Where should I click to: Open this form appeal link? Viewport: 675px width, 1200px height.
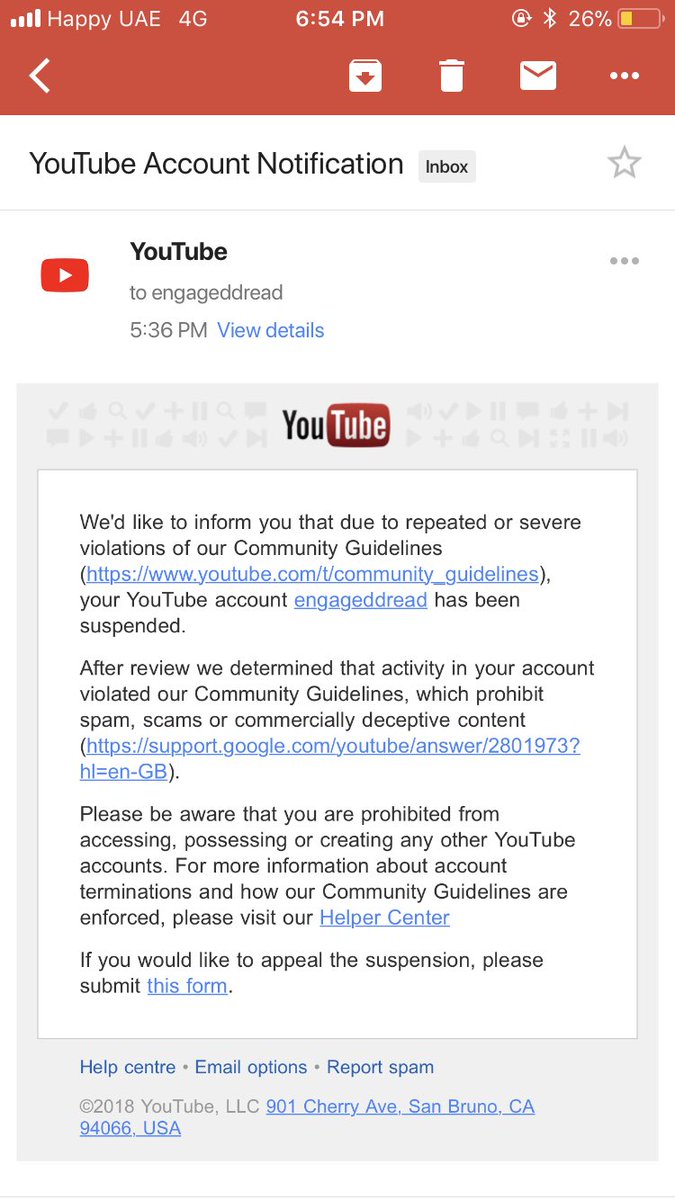(188, 986)
